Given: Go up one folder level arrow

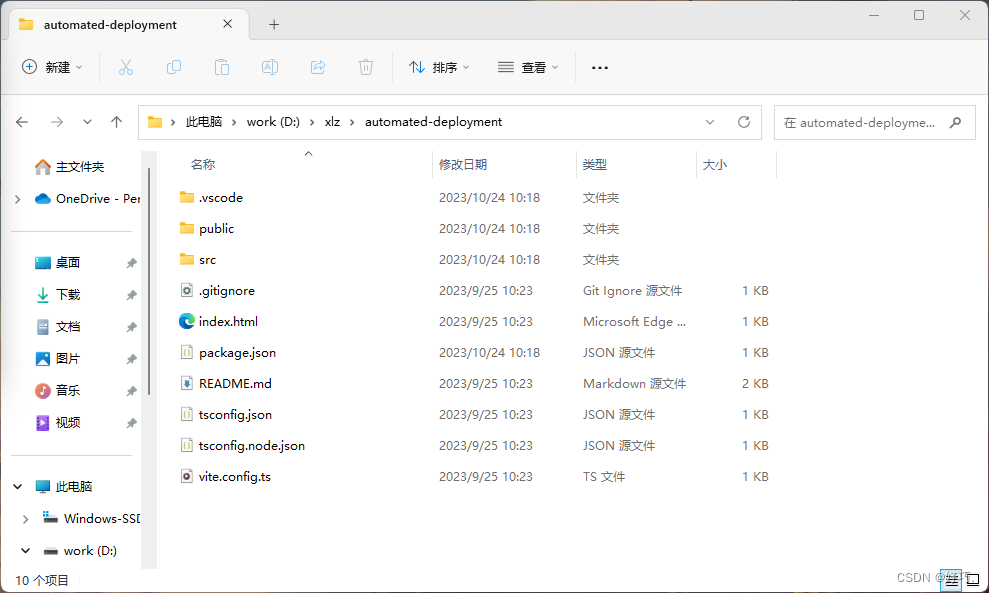Looking at the screenshot, I should coord(117,122).
